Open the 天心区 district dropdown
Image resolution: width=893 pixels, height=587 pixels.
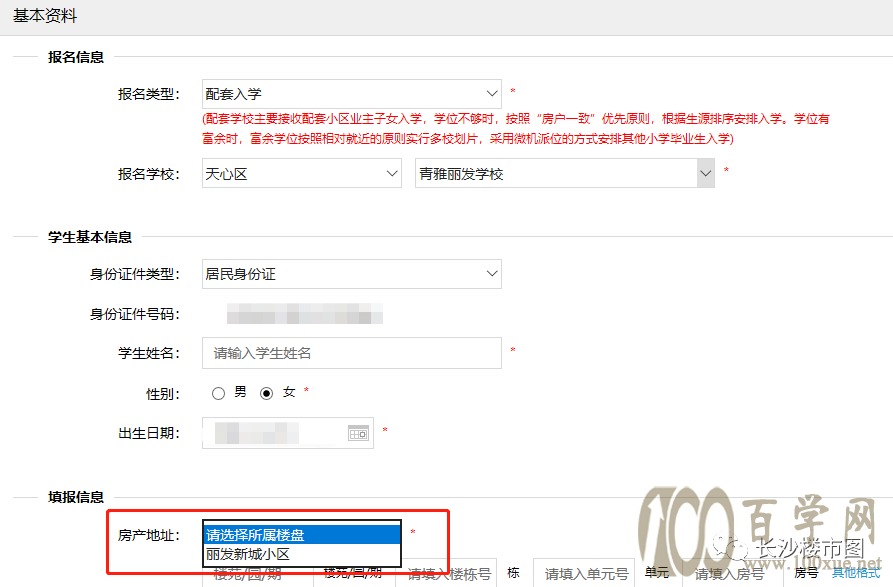click(x=302, y=174)
